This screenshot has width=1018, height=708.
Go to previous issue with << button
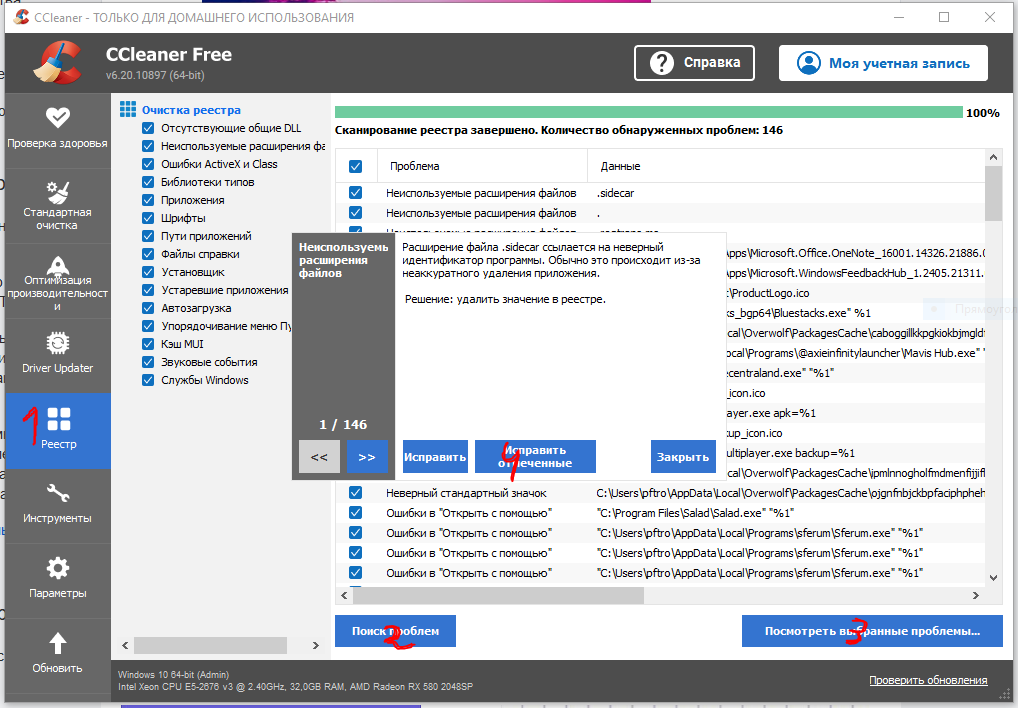coord(319,457)
